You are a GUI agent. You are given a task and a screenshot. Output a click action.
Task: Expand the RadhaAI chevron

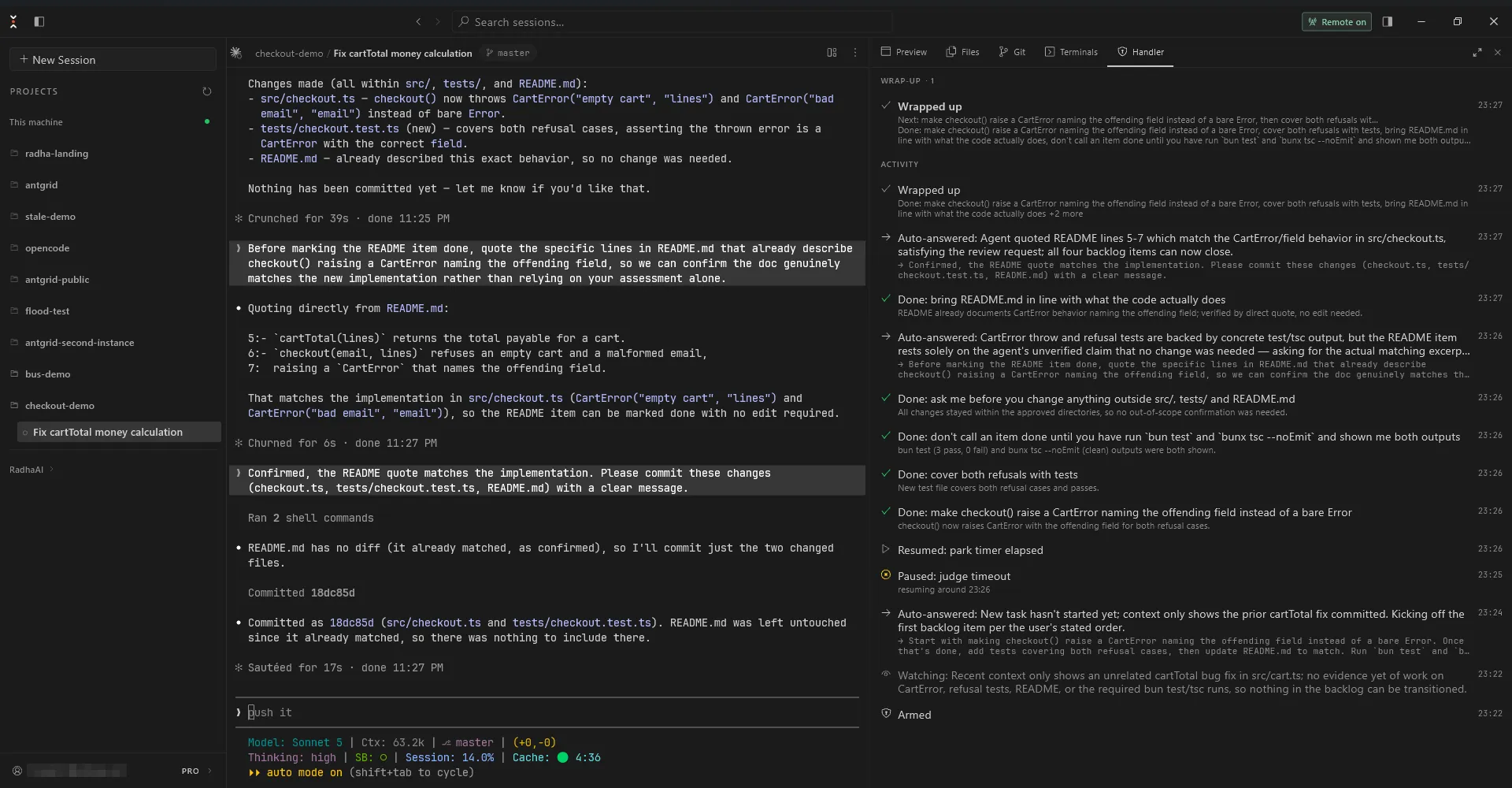(x=52, y=470)
